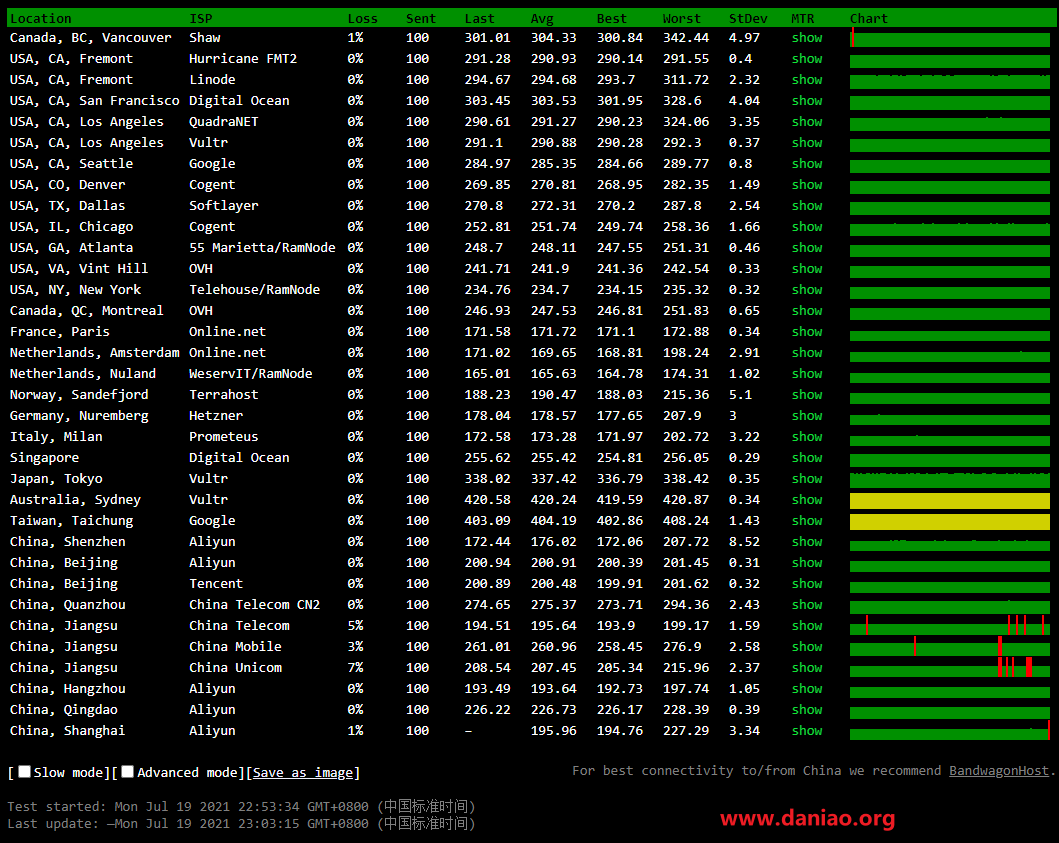Image resolution: width=1059 pixels, height=843 pixels.
Task: Select the ISP name "Hetzner"
Action: (216, 415)
